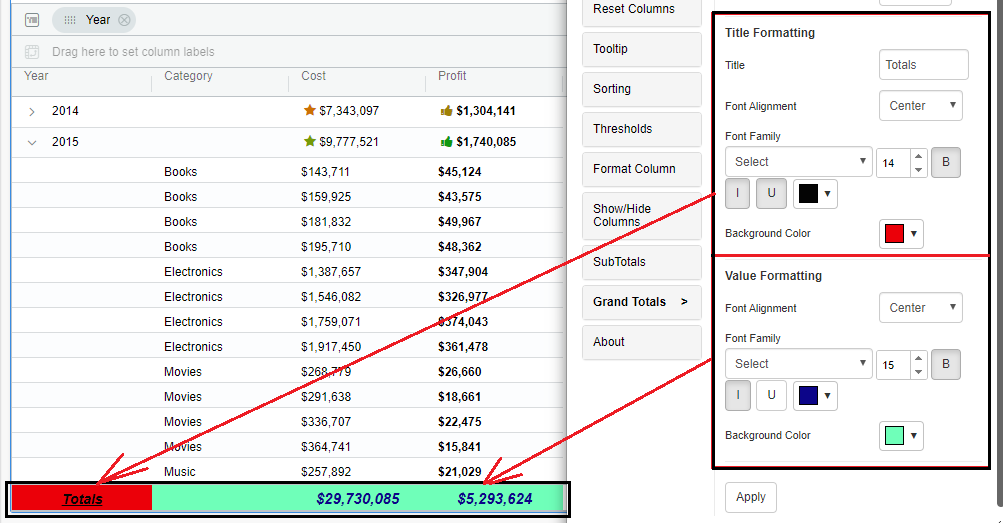This screenshot has height=524, width=1003.
Task: Click the Title text input field
Action: pos(923,65)
